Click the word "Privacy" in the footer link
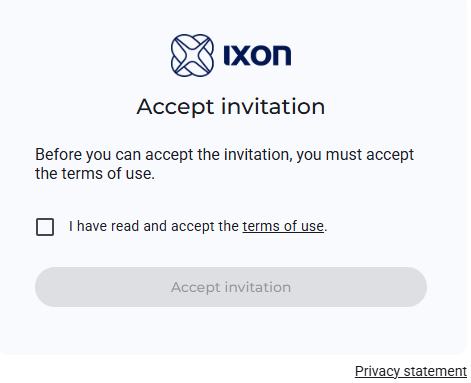471x383 pixels. [x=377, y=371]
